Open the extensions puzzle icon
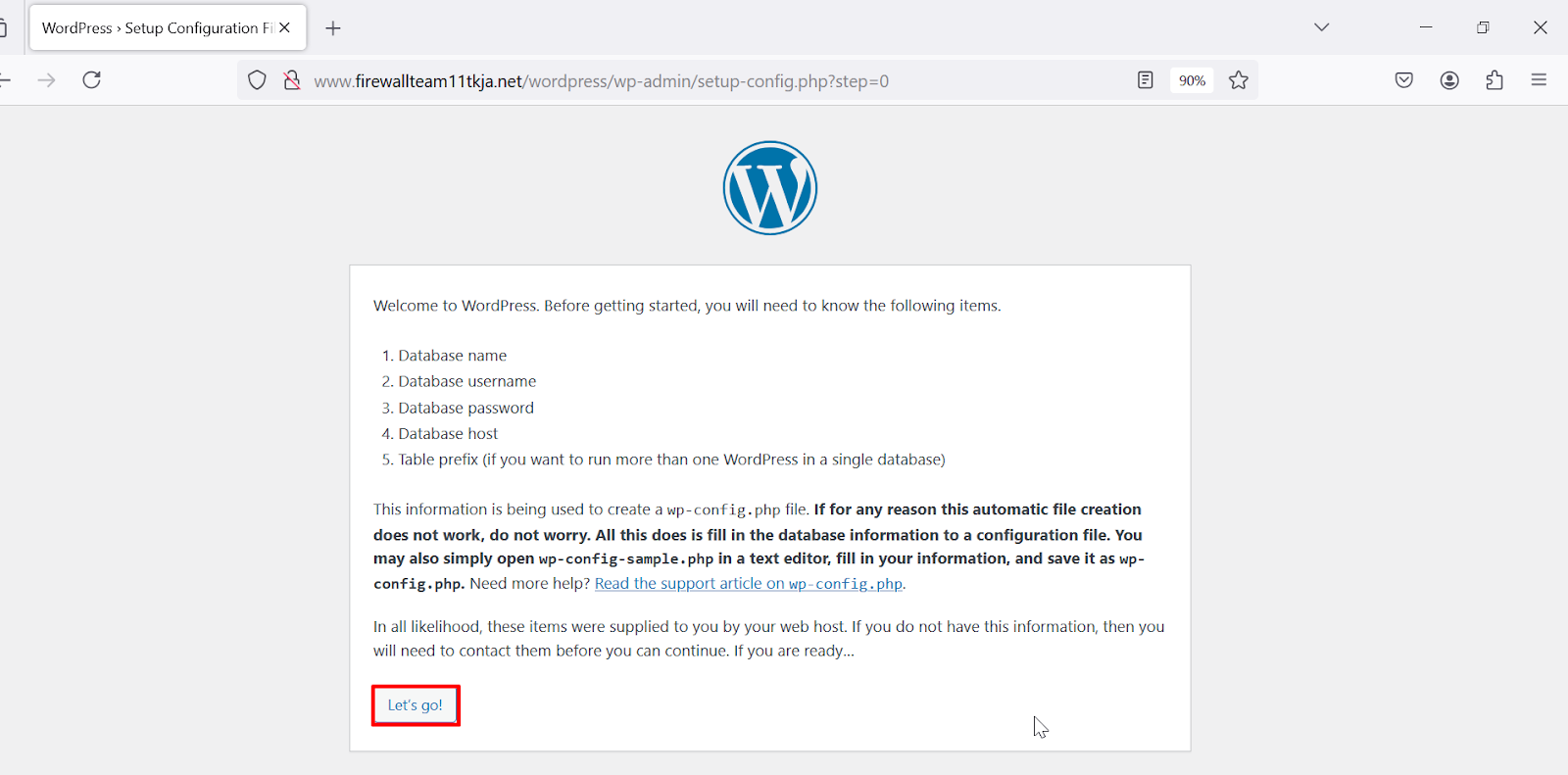The height and width of the screenshot is (775, 1568). pyautogui.click(x=1494, y=80)
